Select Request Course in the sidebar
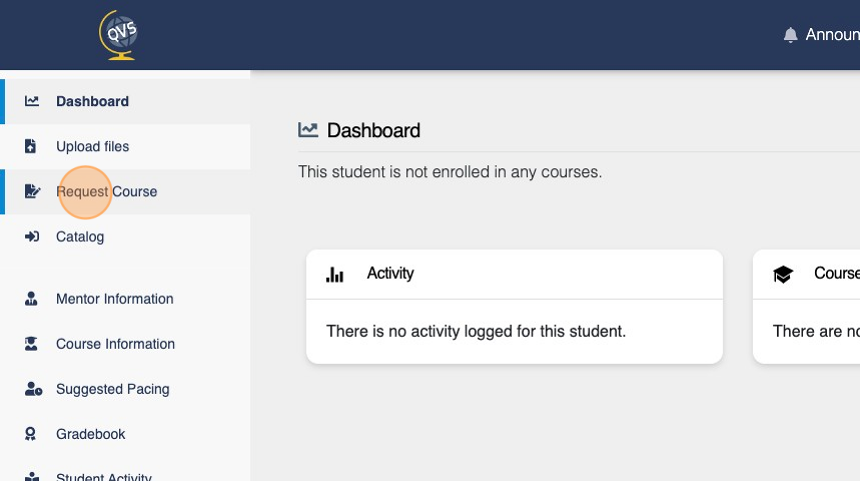Image resolution: width=860 pixels, height=481 pixels. point(107,192)
